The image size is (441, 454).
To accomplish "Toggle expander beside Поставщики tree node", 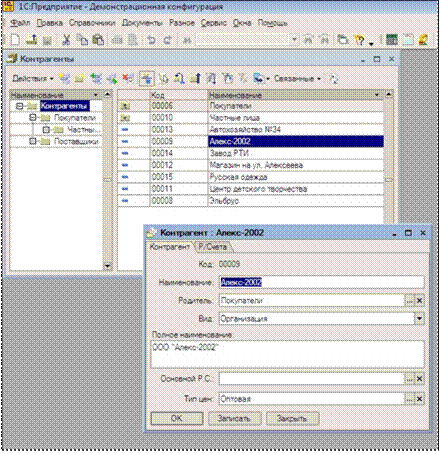I will [x=33, y=141].
